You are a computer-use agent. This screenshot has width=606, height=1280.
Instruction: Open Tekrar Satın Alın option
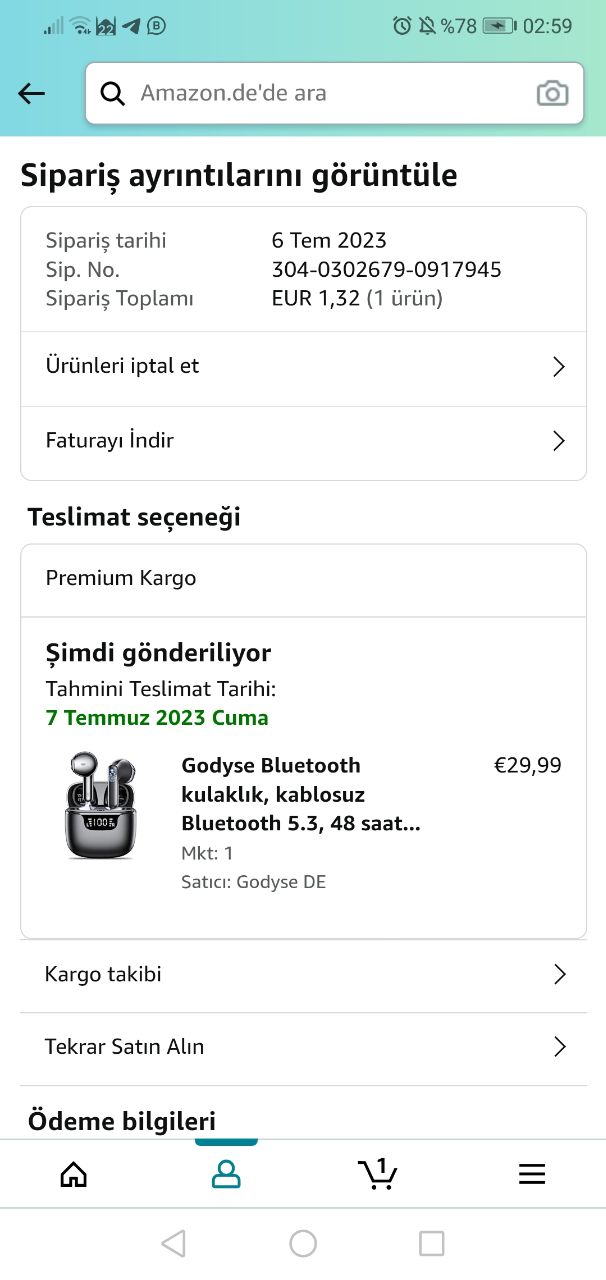124,1047
